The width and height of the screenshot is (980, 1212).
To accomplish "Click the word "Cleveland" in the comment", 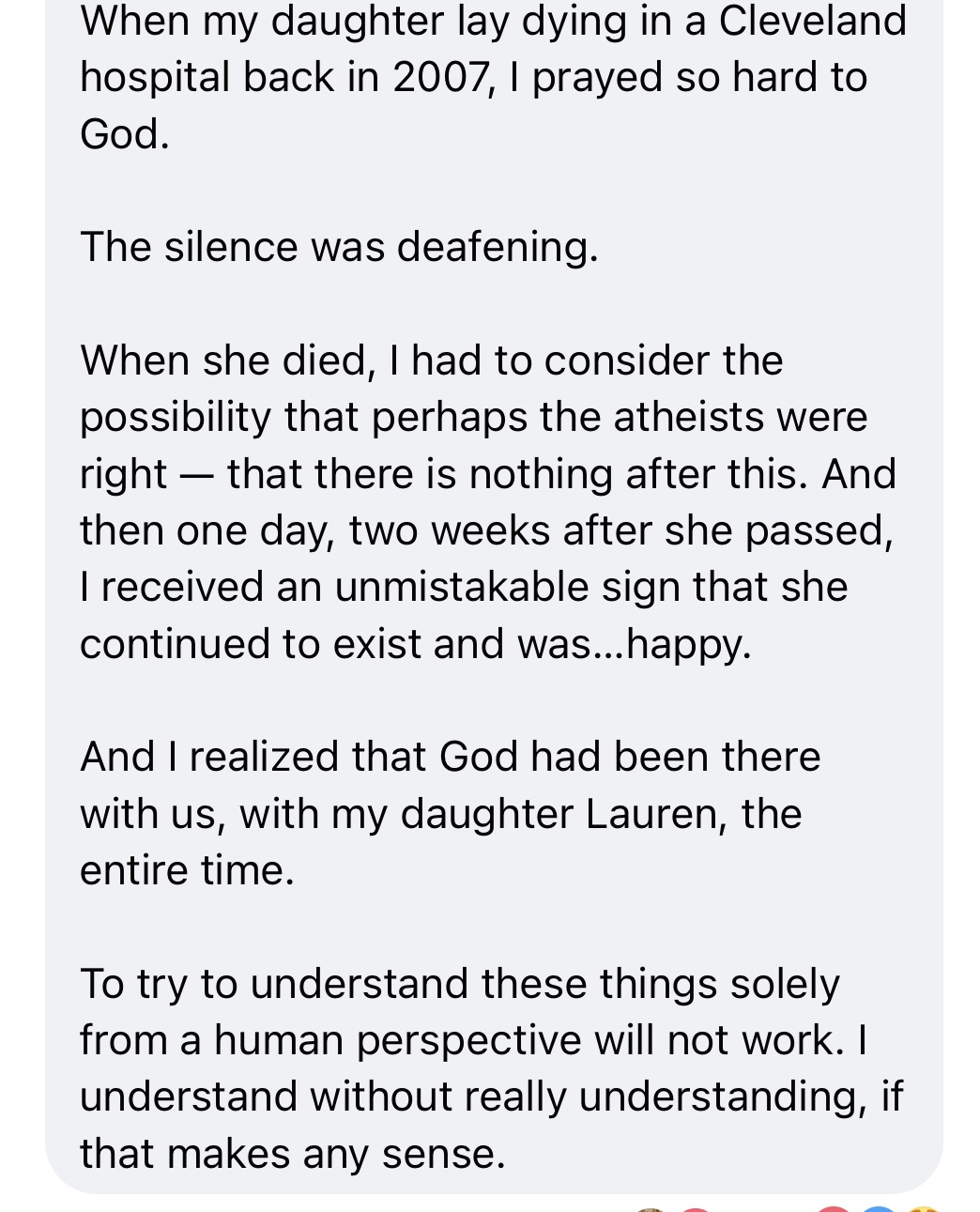I will (813, 21).
